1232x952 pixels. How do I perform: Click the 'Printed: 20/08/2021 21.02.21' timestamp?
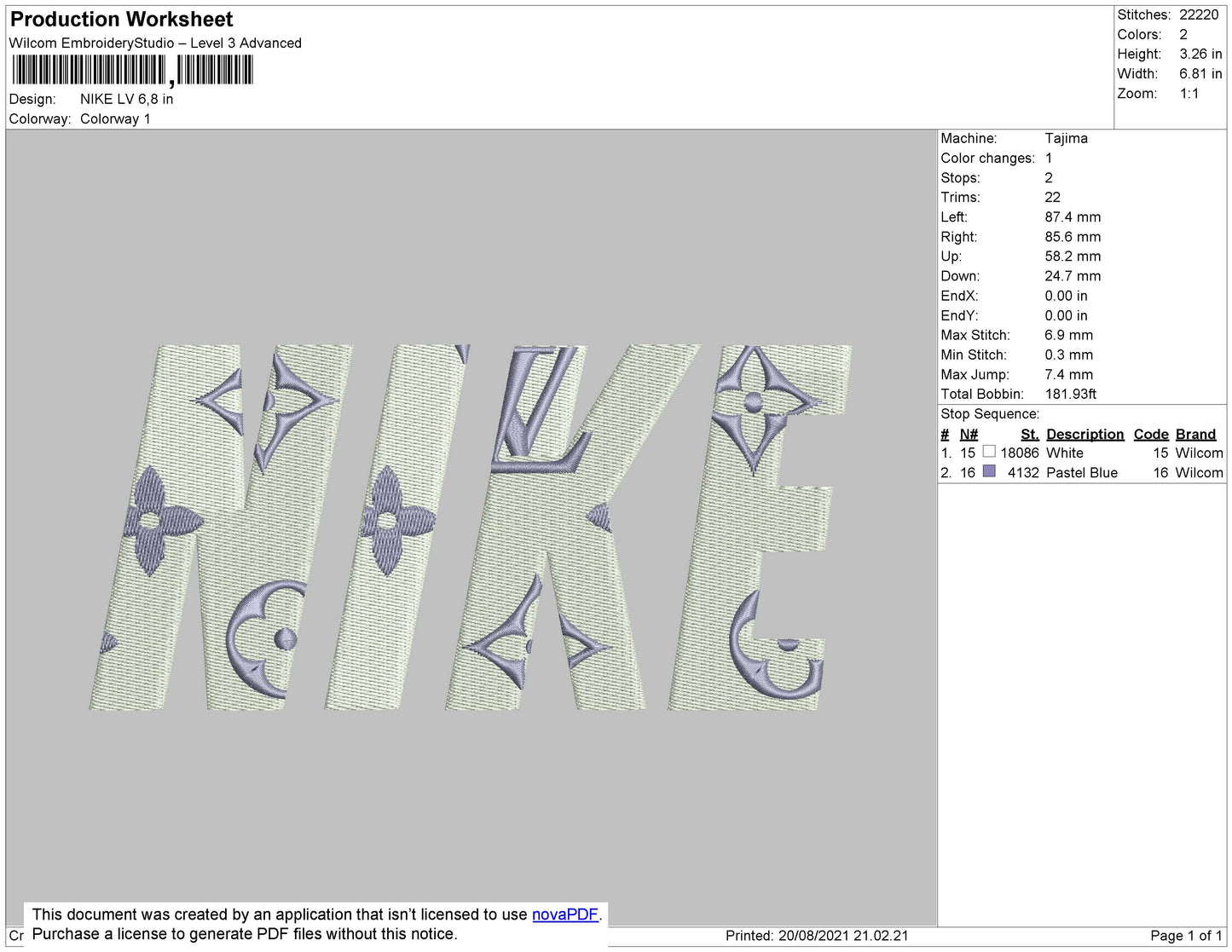tap(817, 936)
